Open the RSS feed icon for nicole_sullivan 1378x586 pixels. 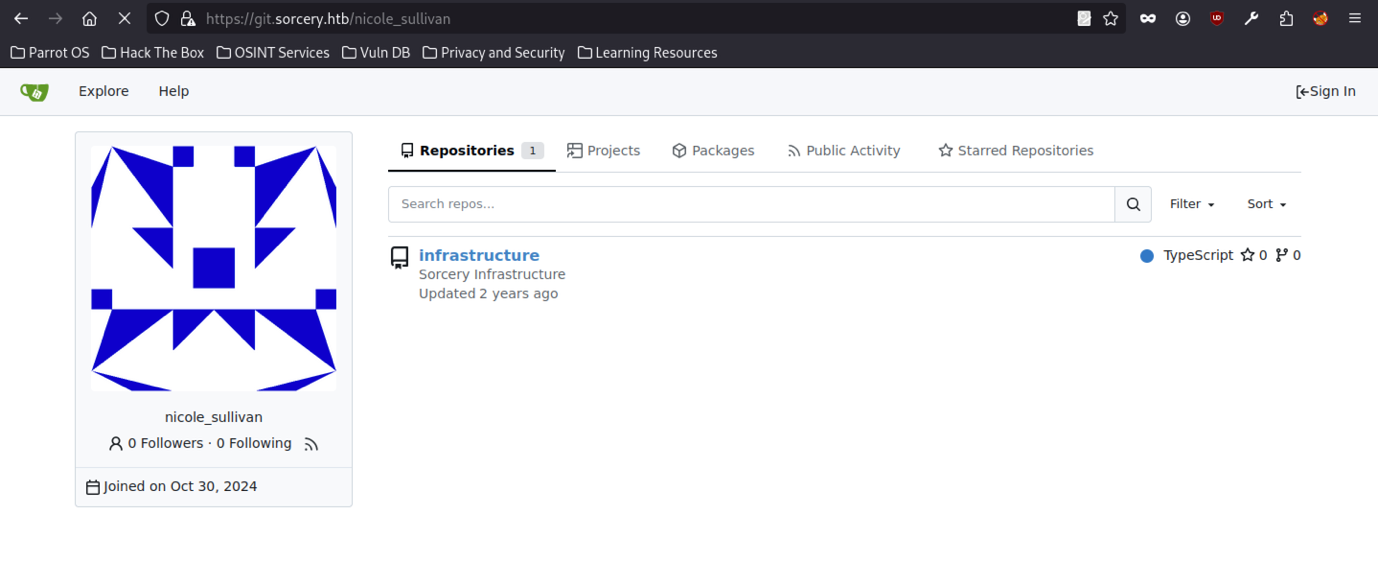tap(311, 444)
